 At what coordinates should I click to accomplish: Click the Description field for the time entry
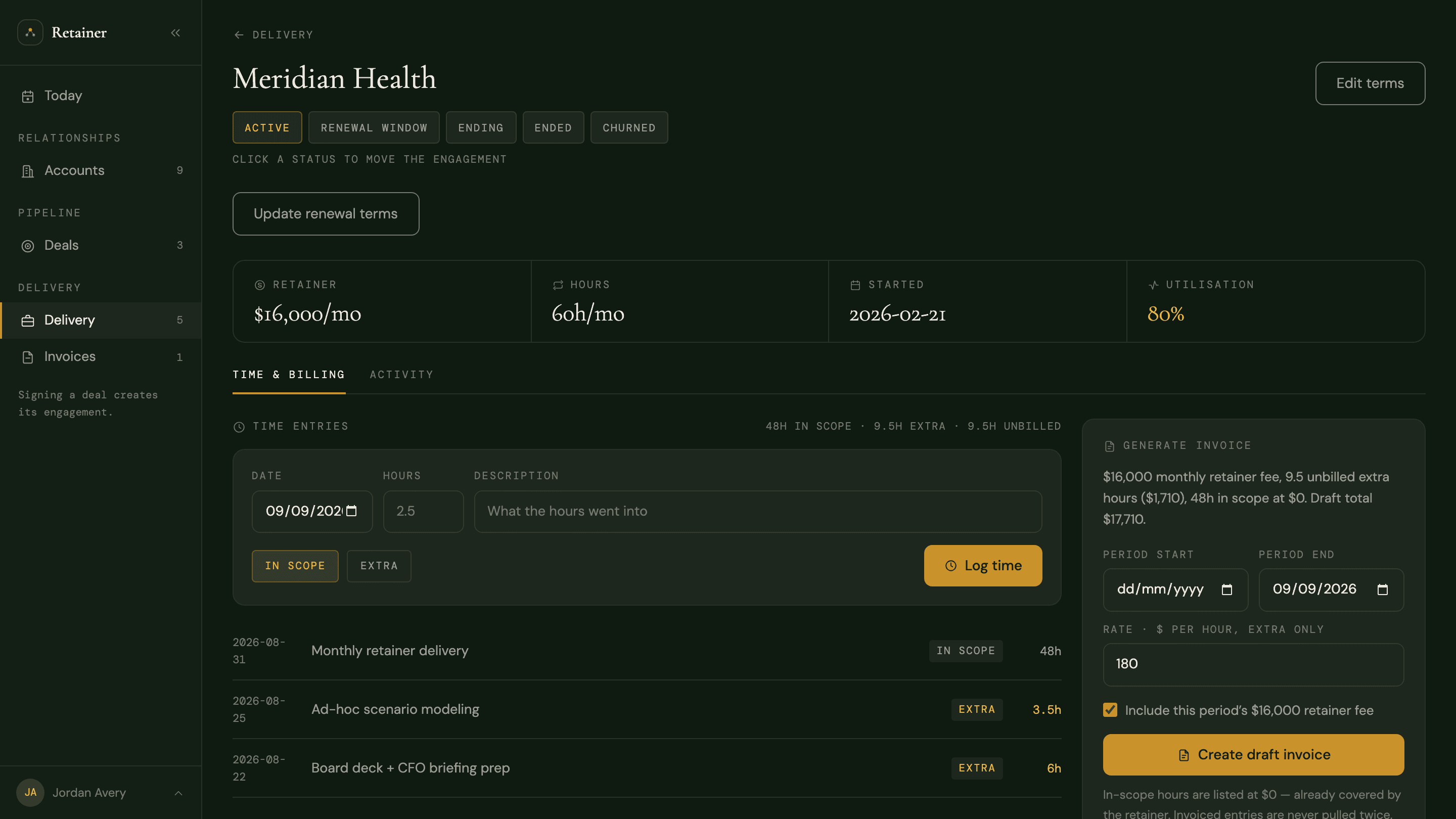click(758, 512)
